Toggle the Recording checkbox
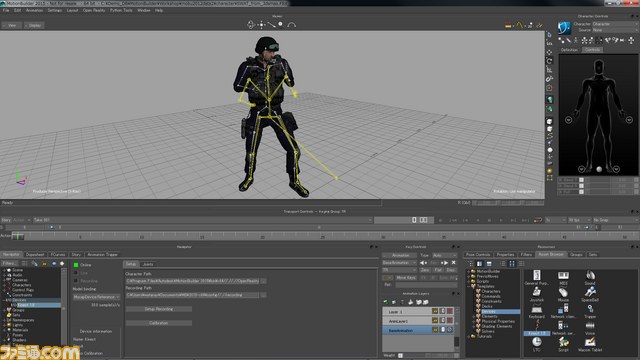 pos(76,281)
